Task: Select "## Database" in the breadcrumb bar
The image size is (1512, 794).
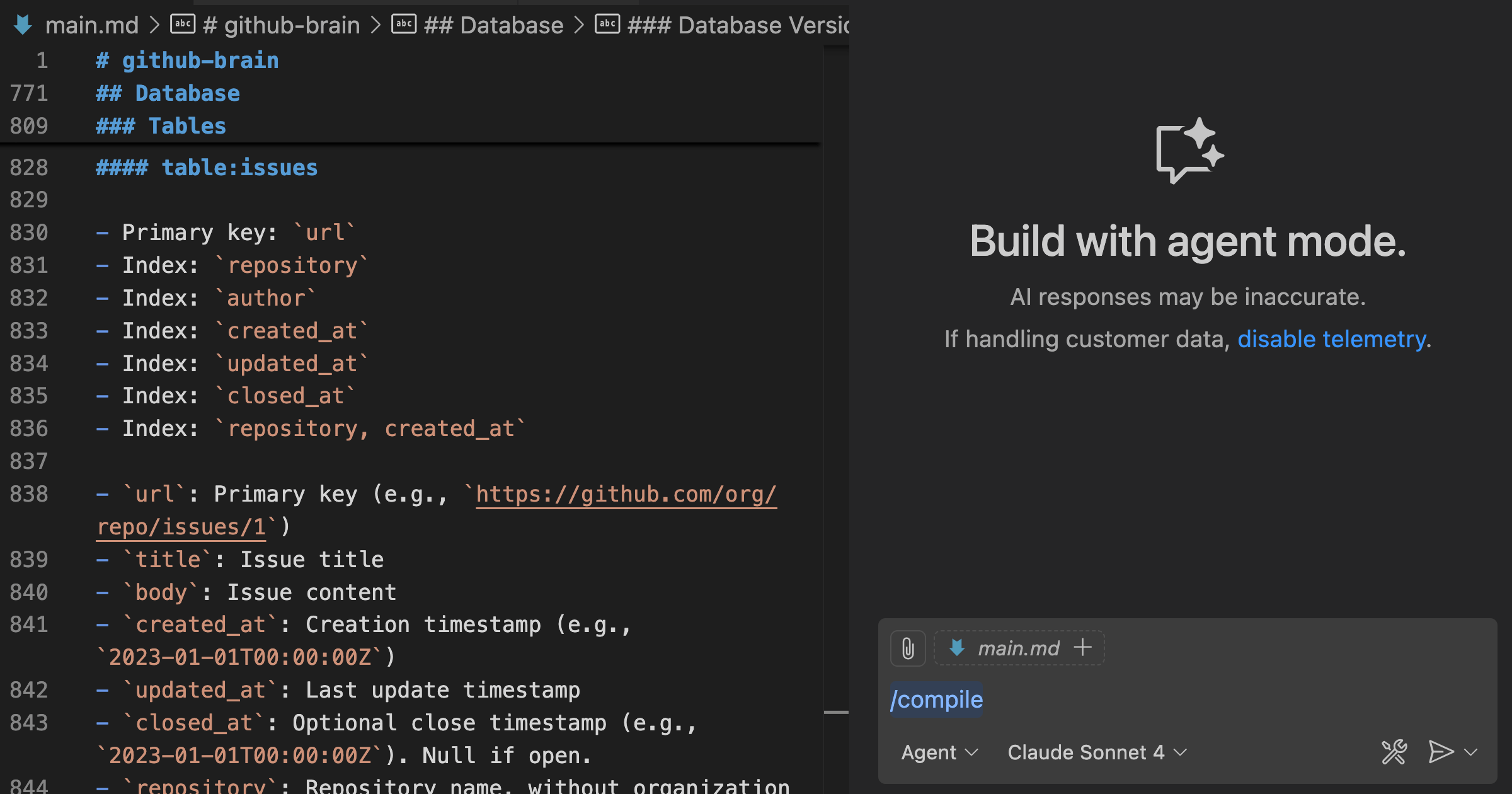Action: tap(493, 25)
